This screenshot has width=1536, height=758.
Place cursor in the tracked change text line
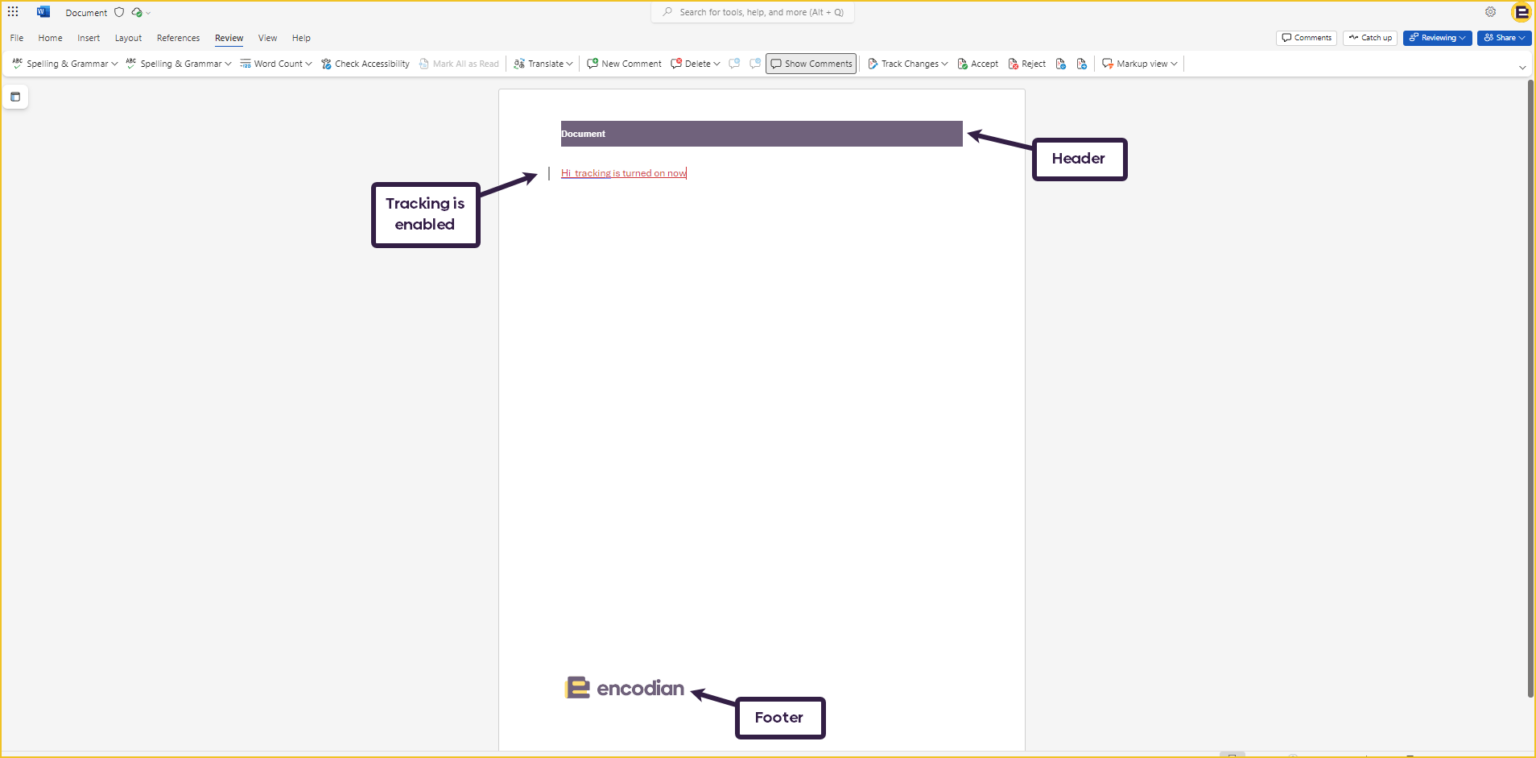(x=623, y=173)
